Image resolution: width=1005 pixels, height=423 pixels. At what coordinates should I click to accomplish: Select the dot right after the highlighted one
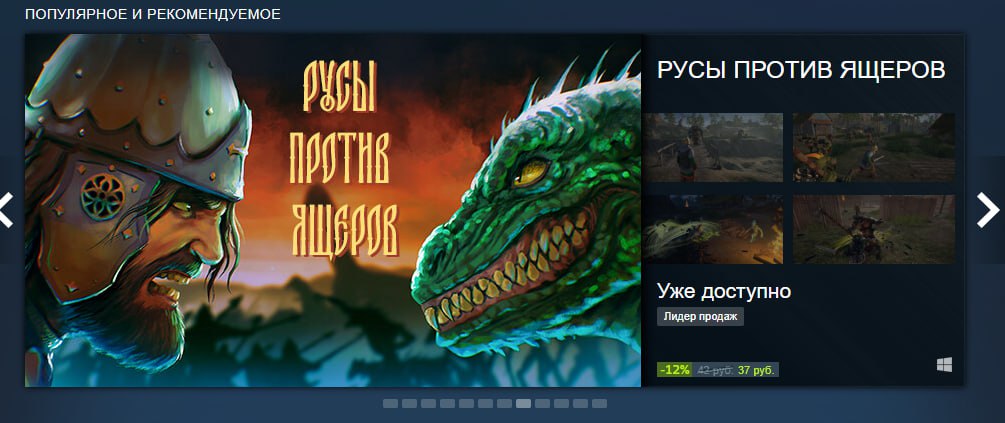(542, 404)
